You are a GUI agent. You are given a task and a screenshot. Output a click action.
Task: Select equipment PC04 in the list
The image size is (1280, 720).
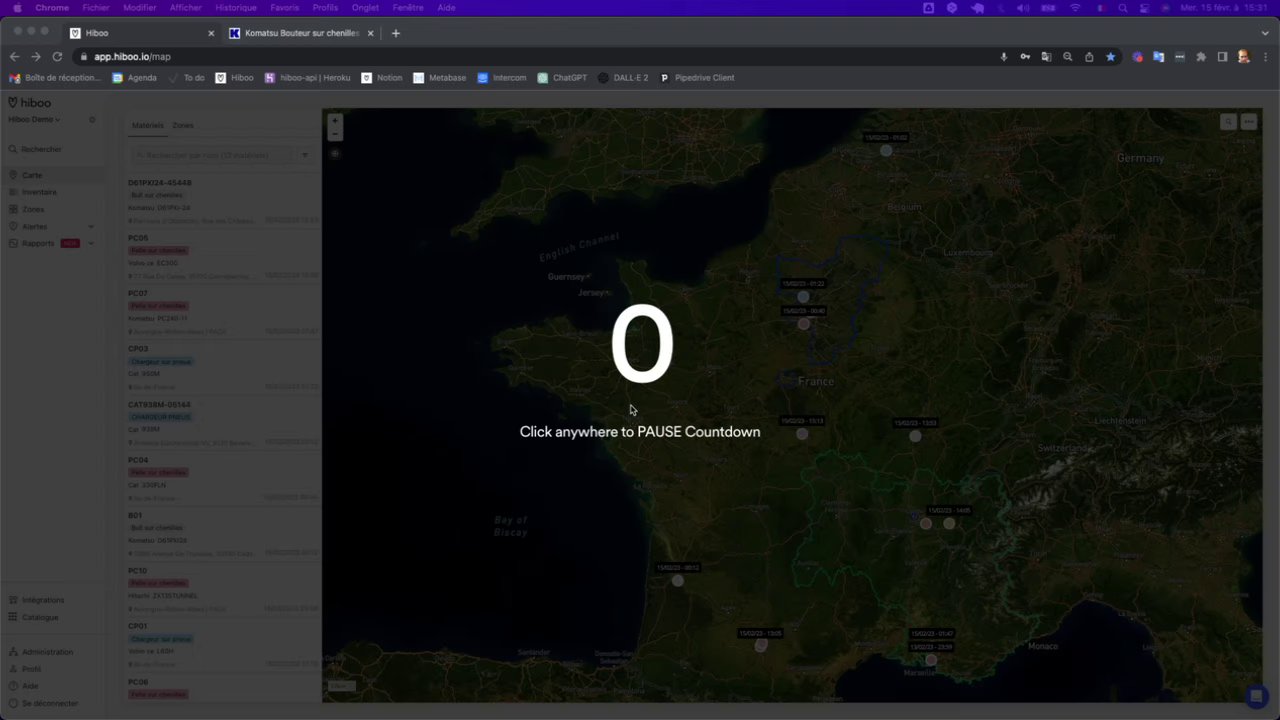[223, 479]
